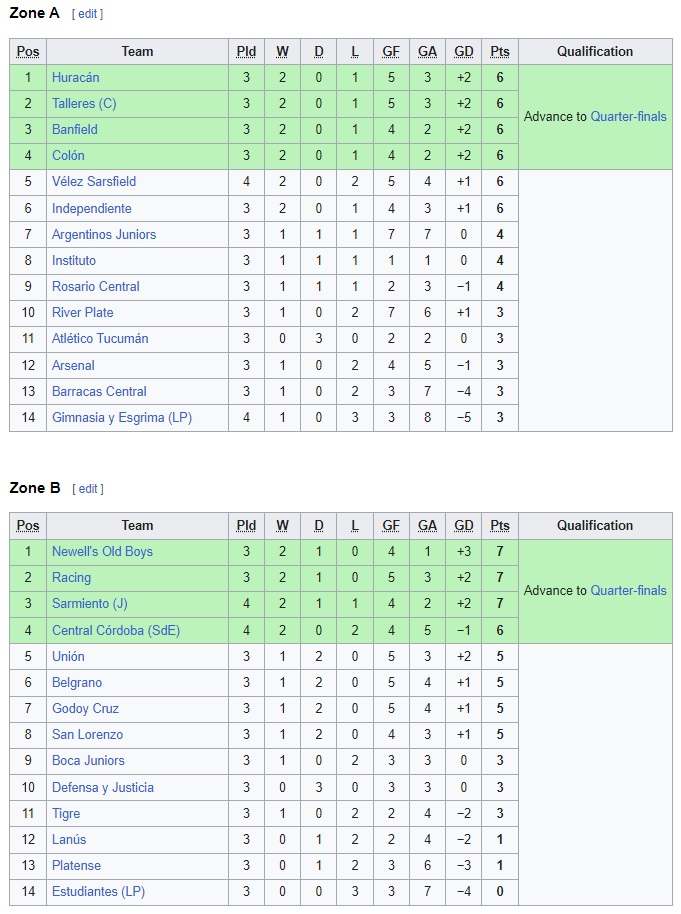Open Quarter-finals link in Zone A table
This screenshot has height=914, width=681.
coord(628,116)
